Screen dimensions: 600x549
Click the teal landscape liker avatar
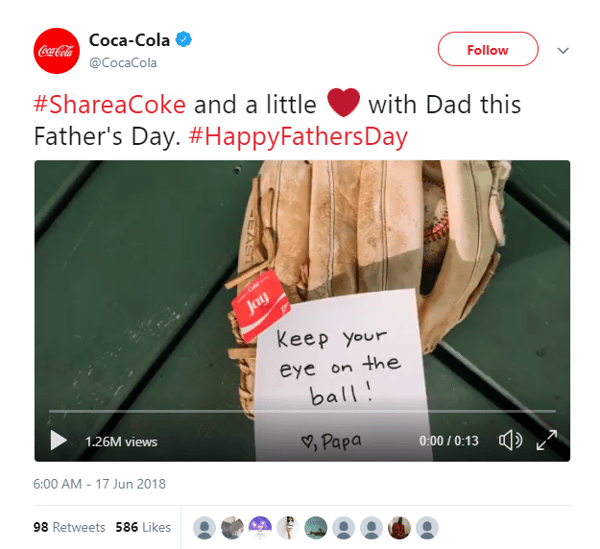click(x=316, y=528)
